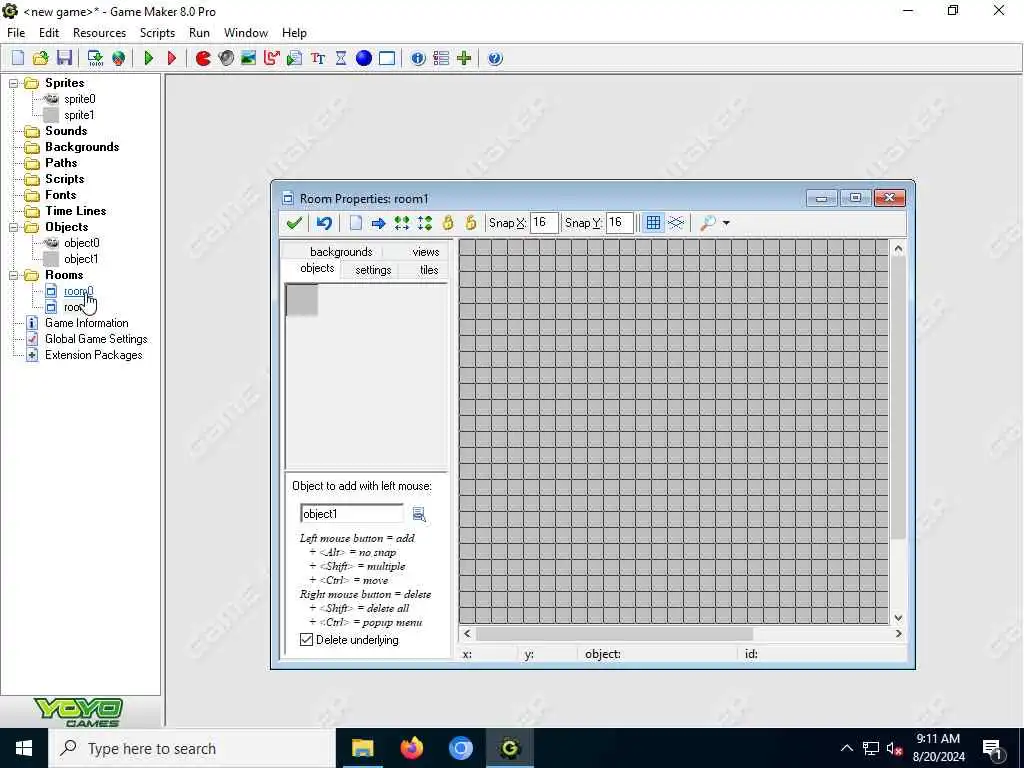Click the Snap X input field
The image size is (1024, 768).
[x=544, y=223]
